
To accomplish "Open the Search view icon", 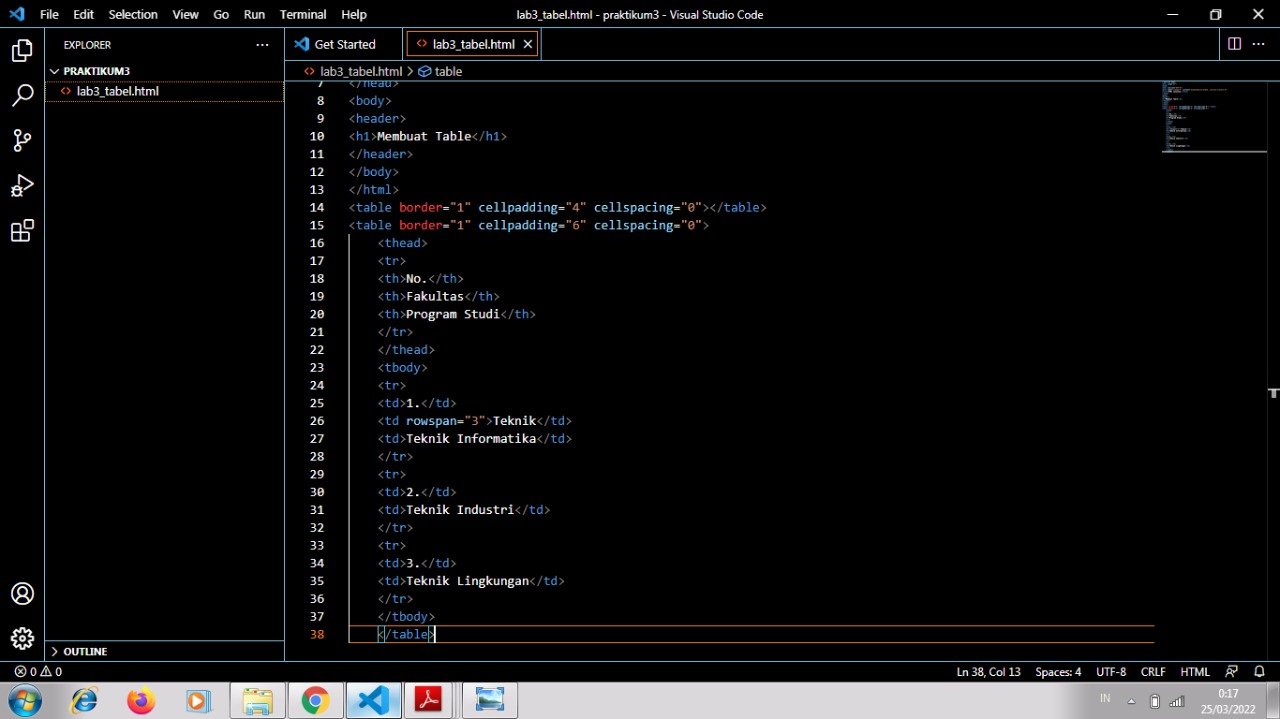I will pos(22,95).
